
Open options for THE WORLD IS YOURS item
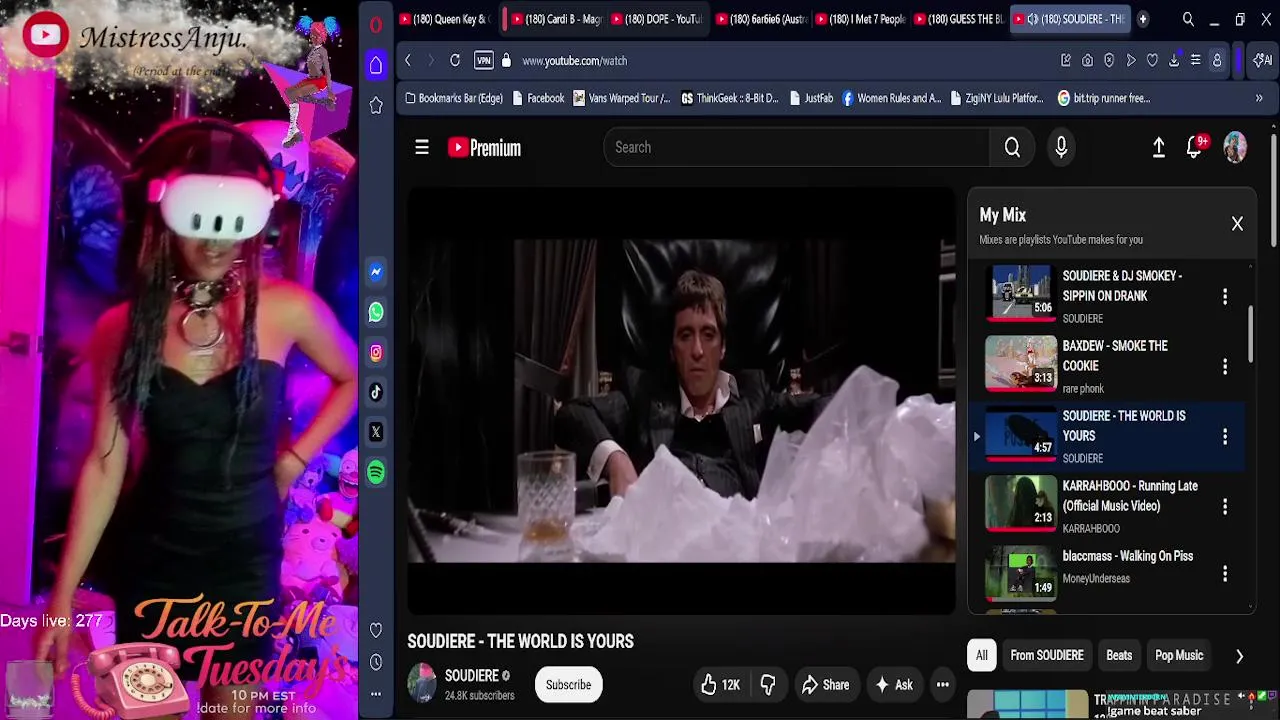[1225, 437]
